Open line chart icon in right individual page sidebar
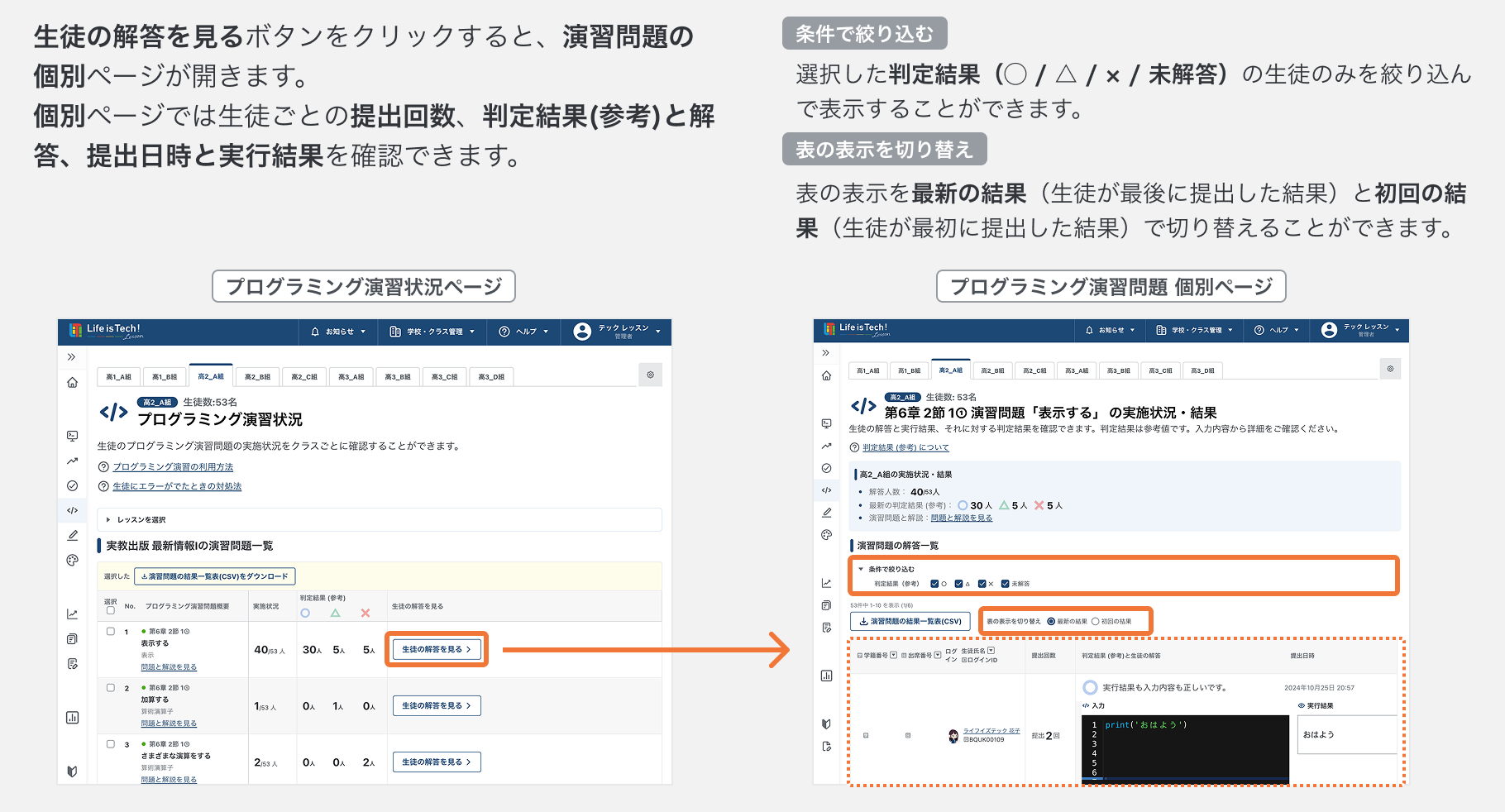The image size is (1505, 812). coord(826,583)
